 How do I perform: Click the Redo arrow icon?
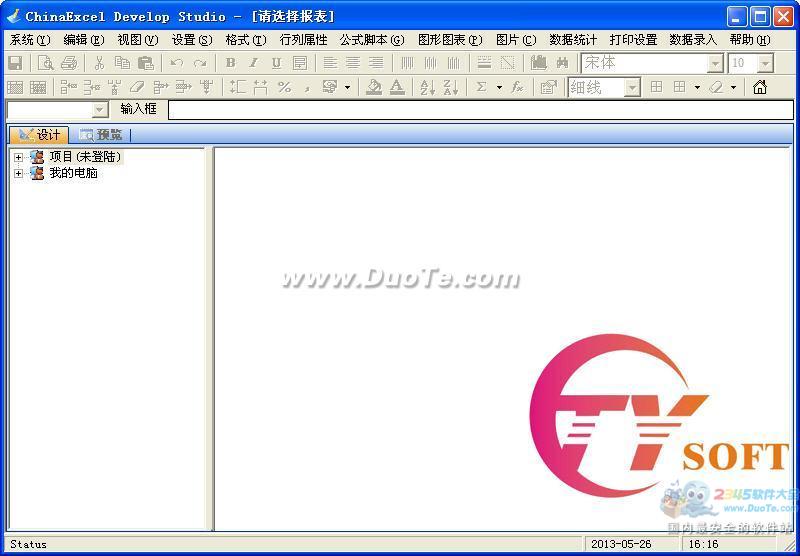pos(200,63)
